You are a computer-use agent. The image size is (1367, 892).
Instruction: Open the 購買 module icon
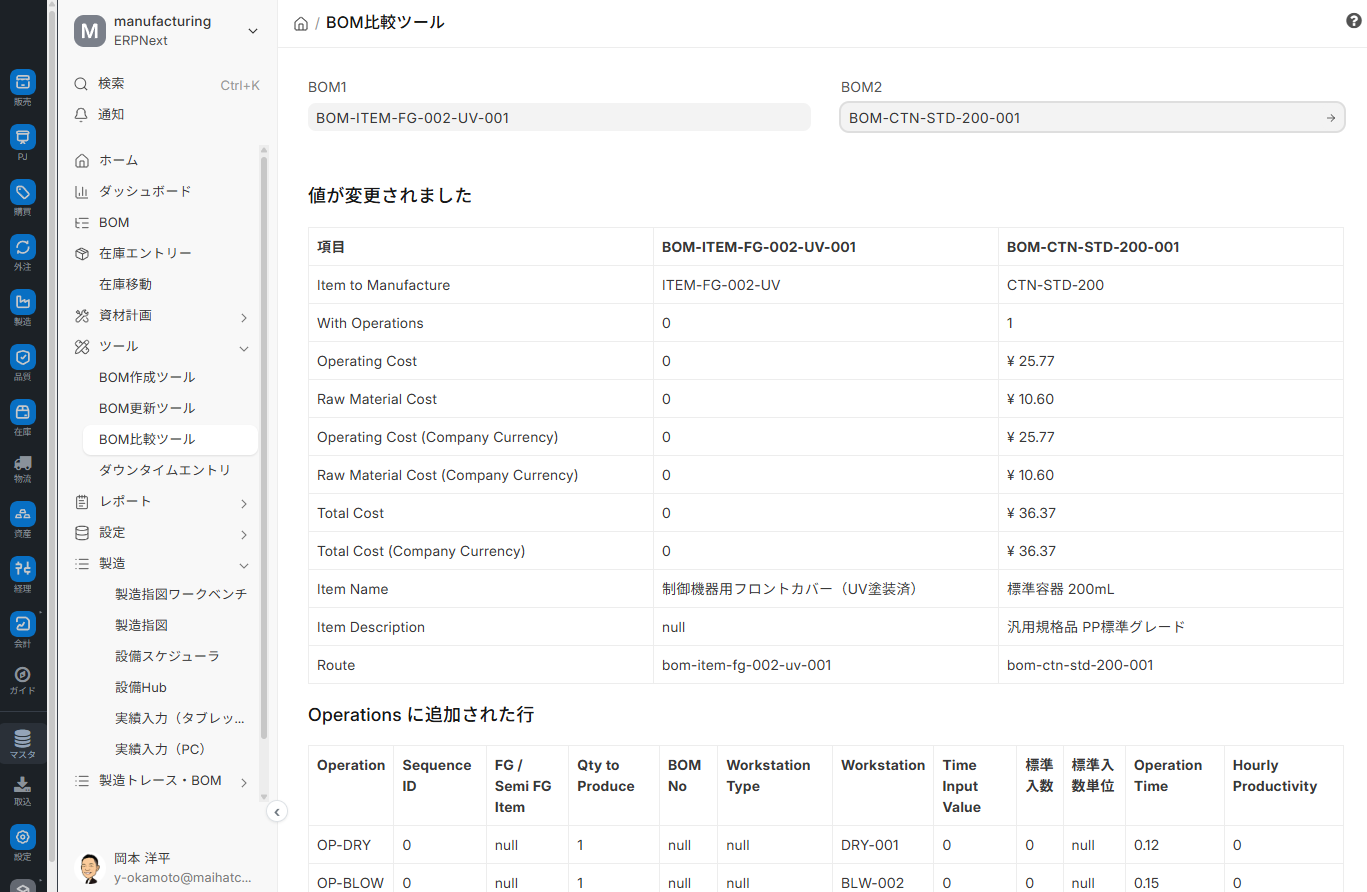point(22,198)
